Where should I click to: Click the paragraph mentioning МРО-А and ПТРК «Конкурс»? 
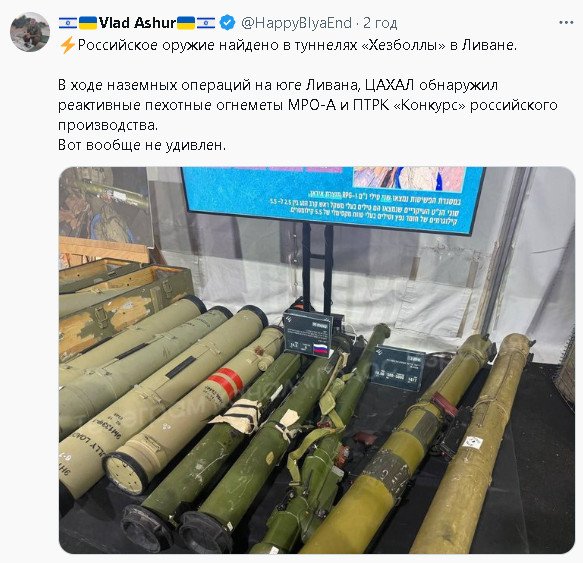[307, 105]
